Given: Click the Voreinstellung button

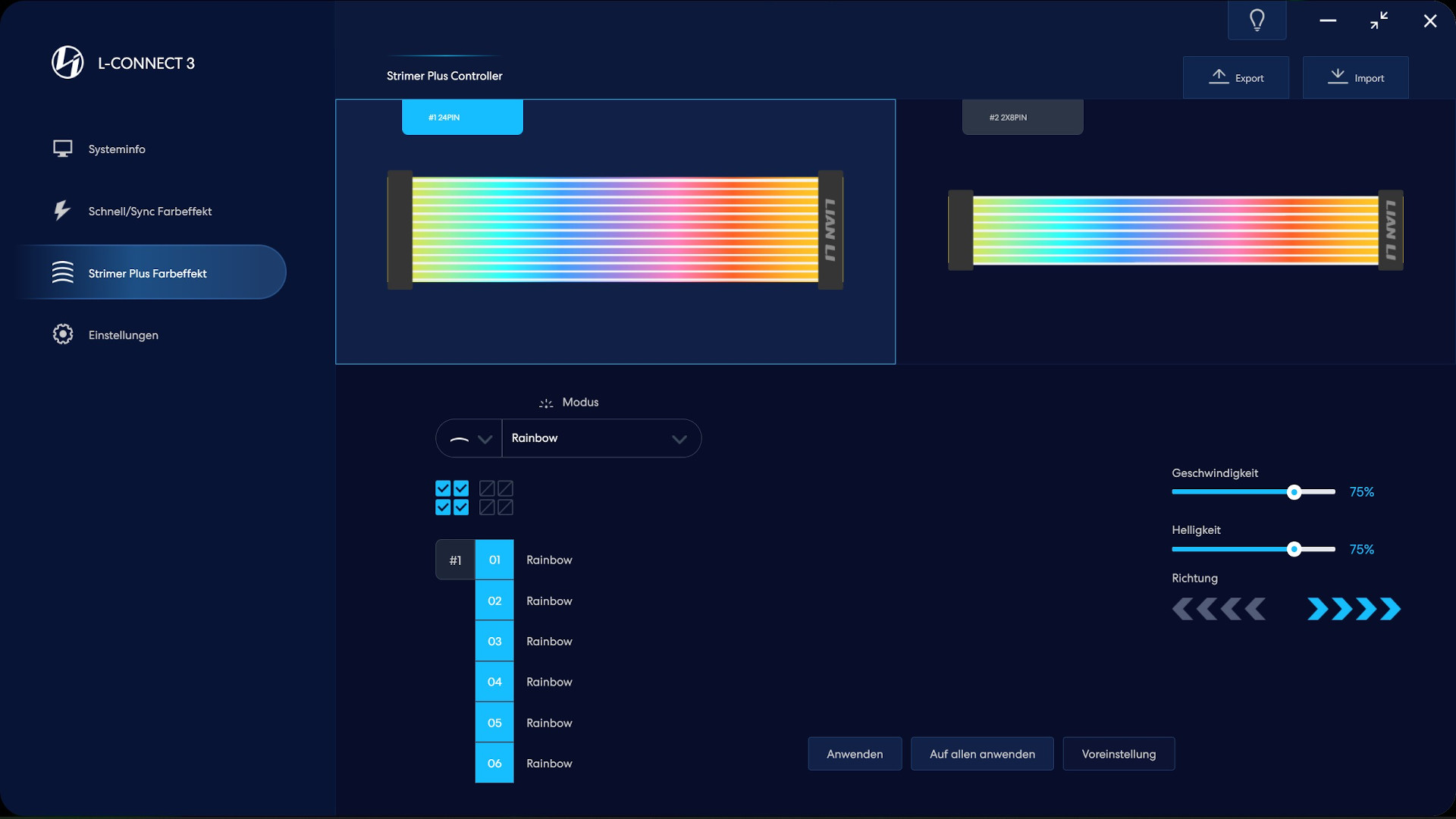Looking at the screenshot, I should point(1119,754).
